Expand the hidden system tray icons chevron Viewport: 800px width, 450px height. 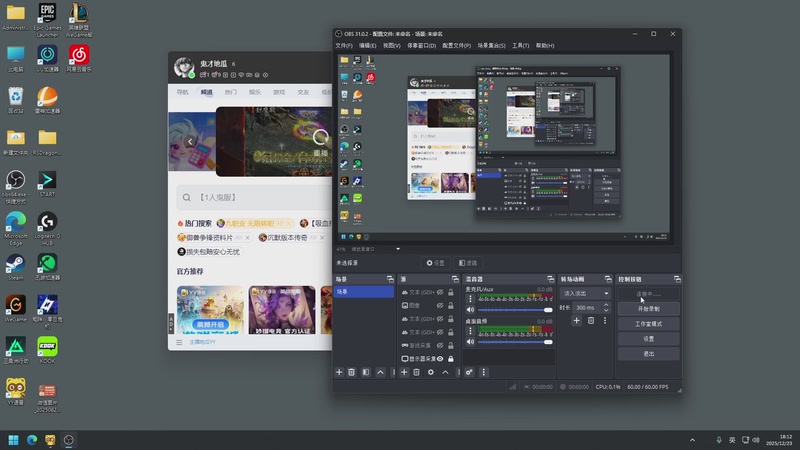[692, 440]
